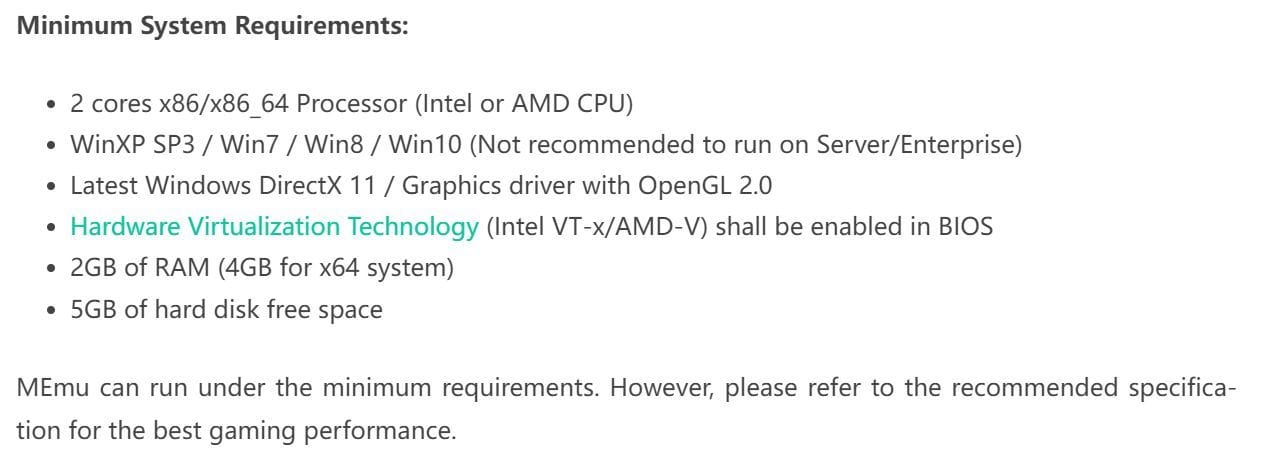Viewport: 1283px width, 469px height.
Task: Open the Hardware Virtualization Technology link
Action: click(274, 227)
